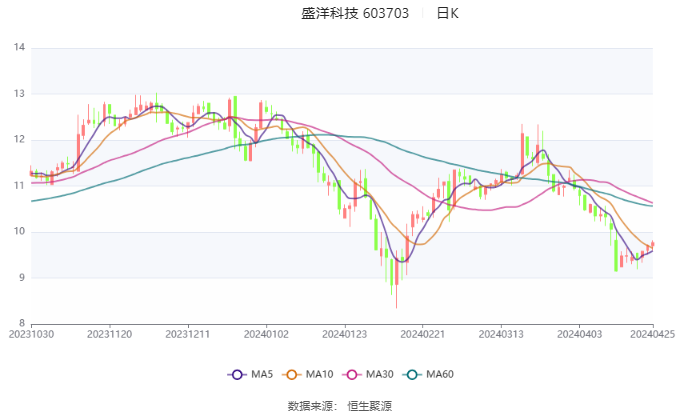
Task: Hide the MA30 line via legend label
Action: [379, 374]
